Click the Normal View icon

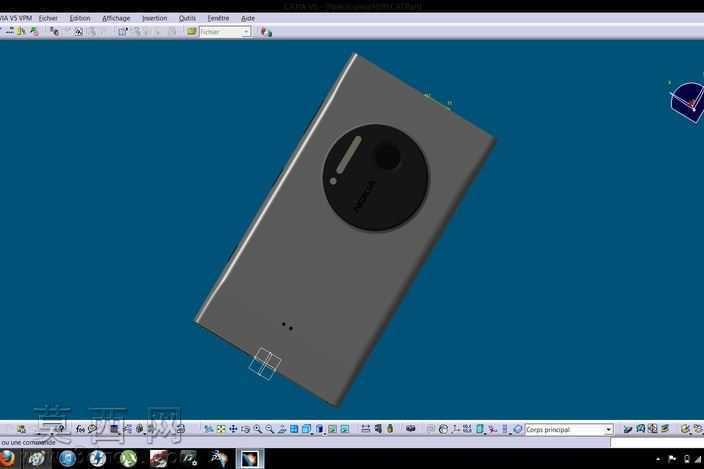[x=282, y=430]
